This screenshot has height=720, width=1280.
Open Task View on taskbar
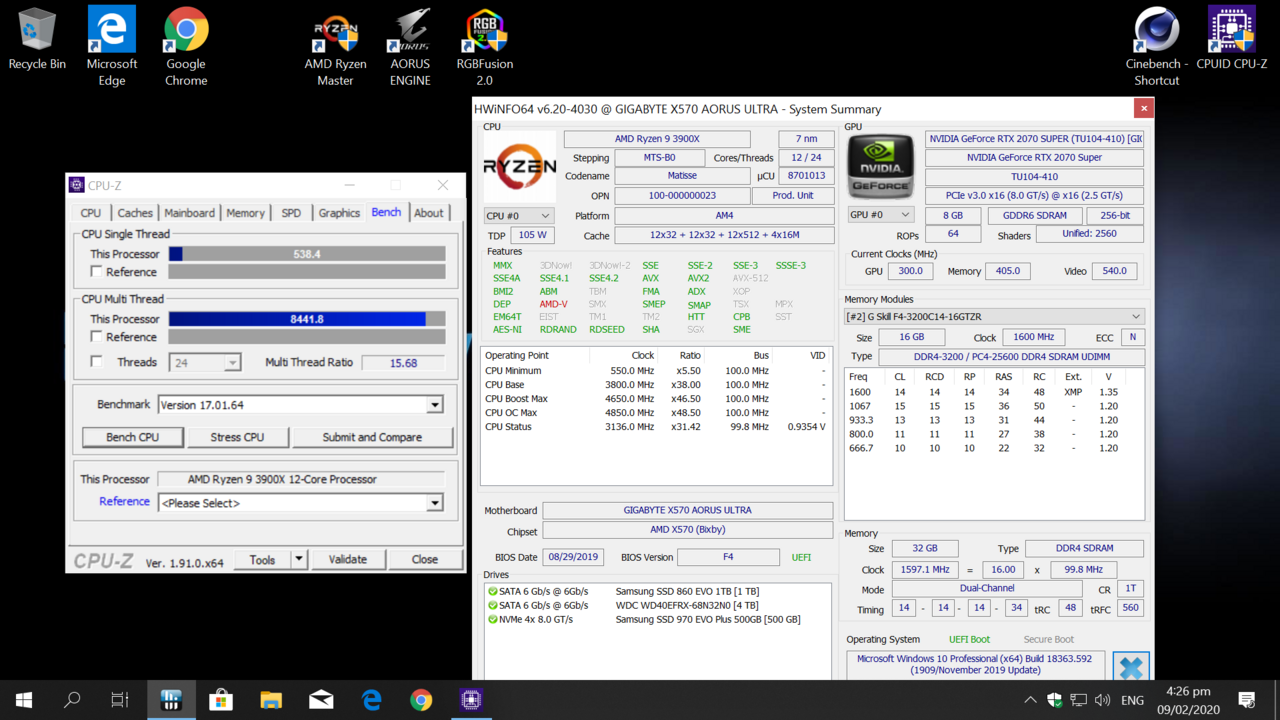point(120,700)
